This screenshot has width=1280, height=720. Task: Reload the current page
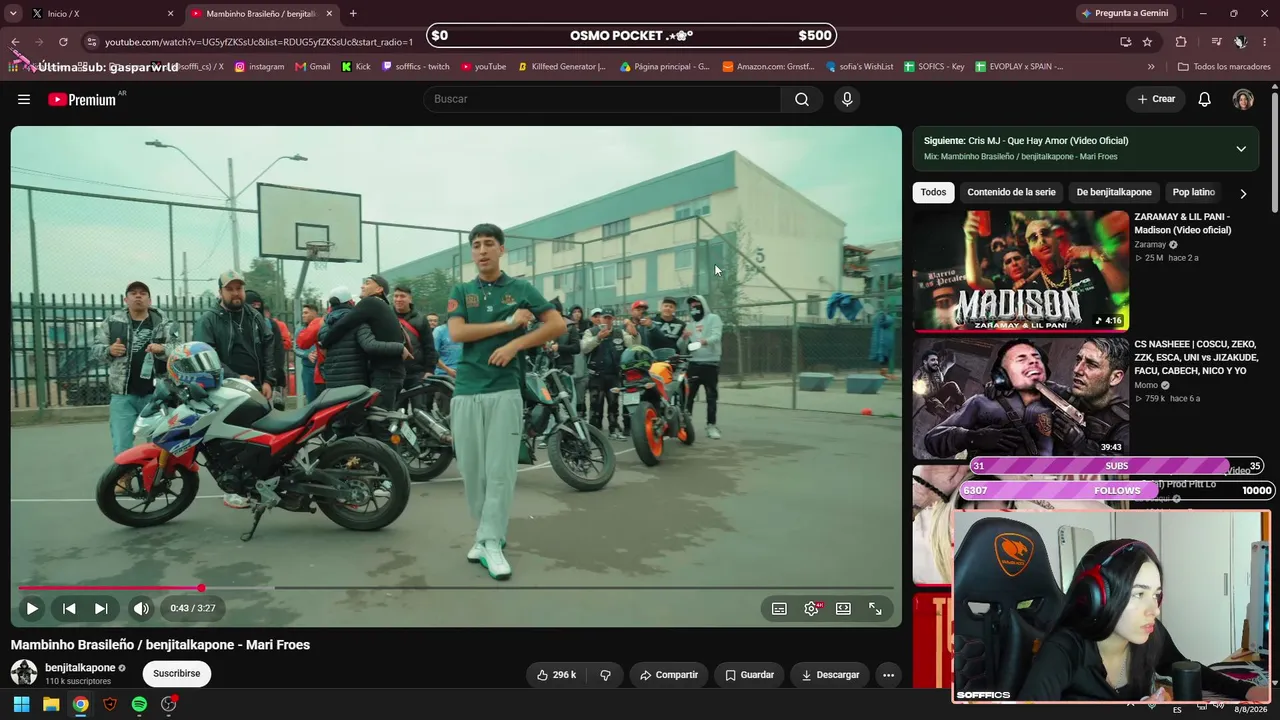coord(63,42)
